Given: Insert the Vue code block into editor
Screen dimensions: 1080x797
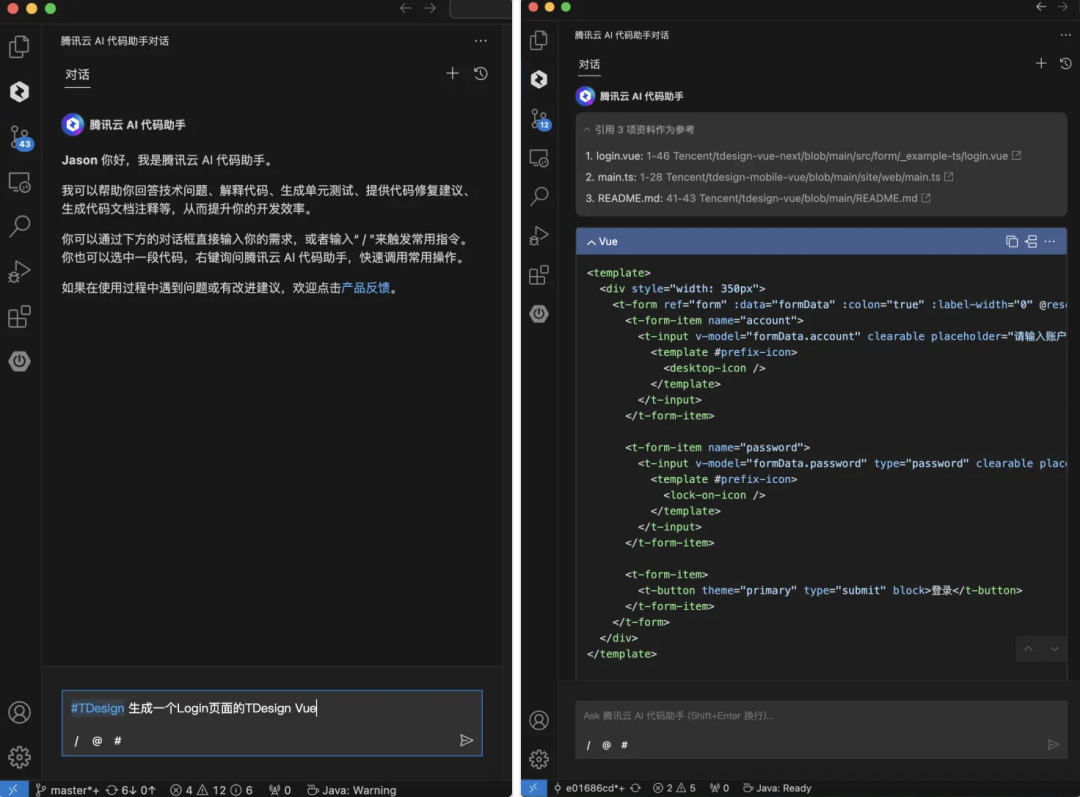Looking at the screenshot, I should (x=1030, y=242).
